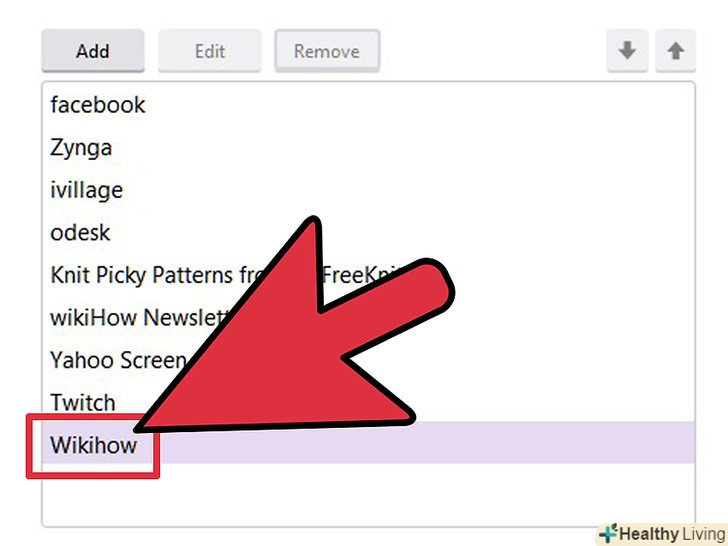This screenshot has height=546, width=728.
Task: Click the Add button
Action: pyautogui.click(x=93, y=51)
